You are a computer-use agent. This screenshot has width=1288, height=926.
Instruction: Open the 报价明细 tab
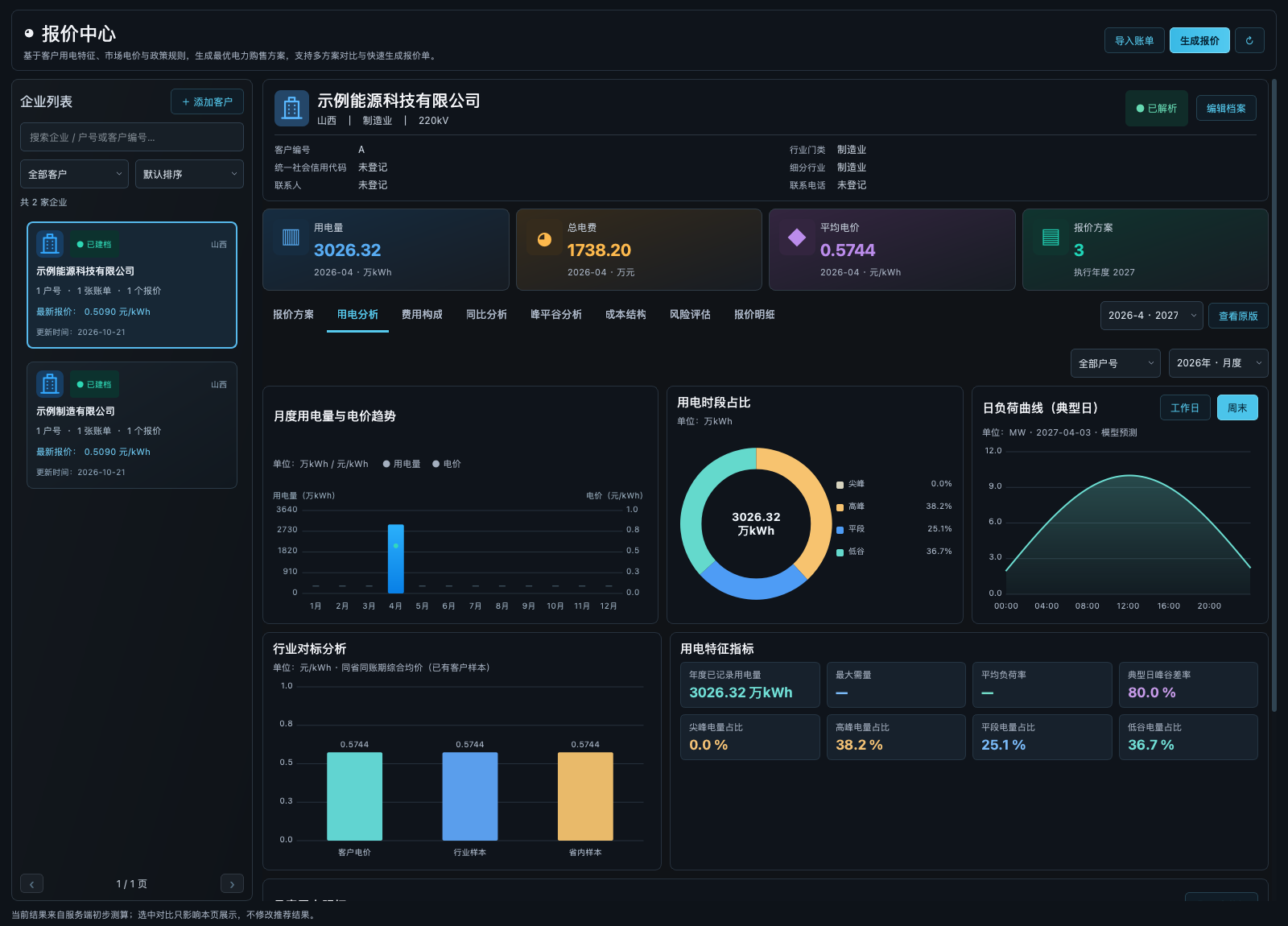coord(754,315)
